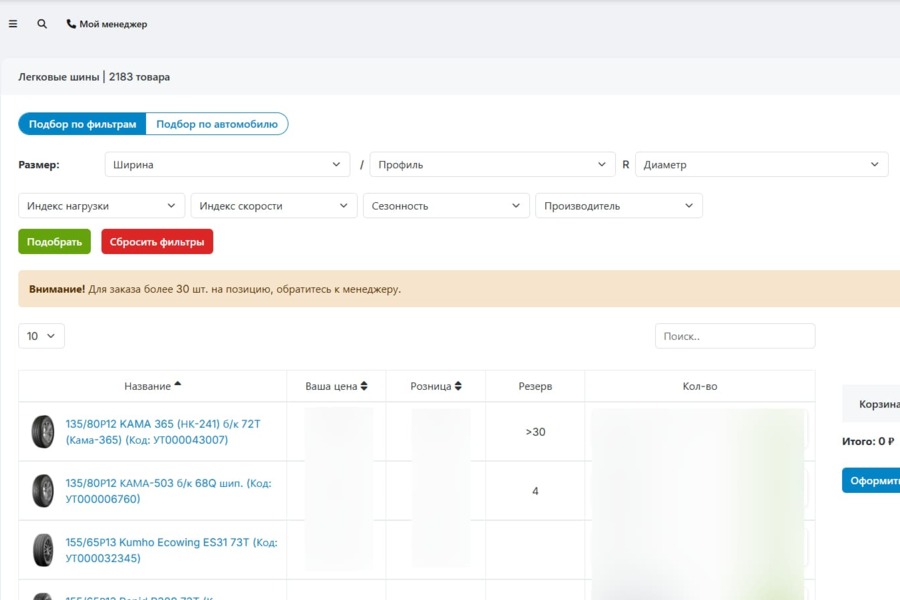Click the Внимание! order notice banner
Screen dimensions: 900x600
(x=459, y=289)
